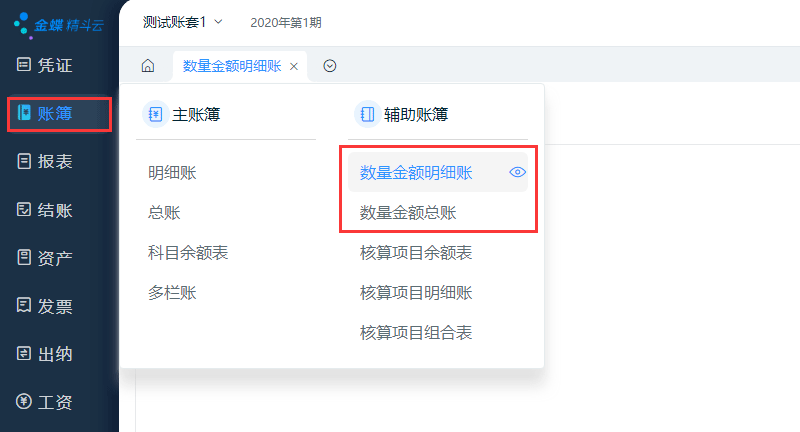Open 核算项目余额表 from the menu
This screenshot has width=800, height=432.
click(416, 252)
